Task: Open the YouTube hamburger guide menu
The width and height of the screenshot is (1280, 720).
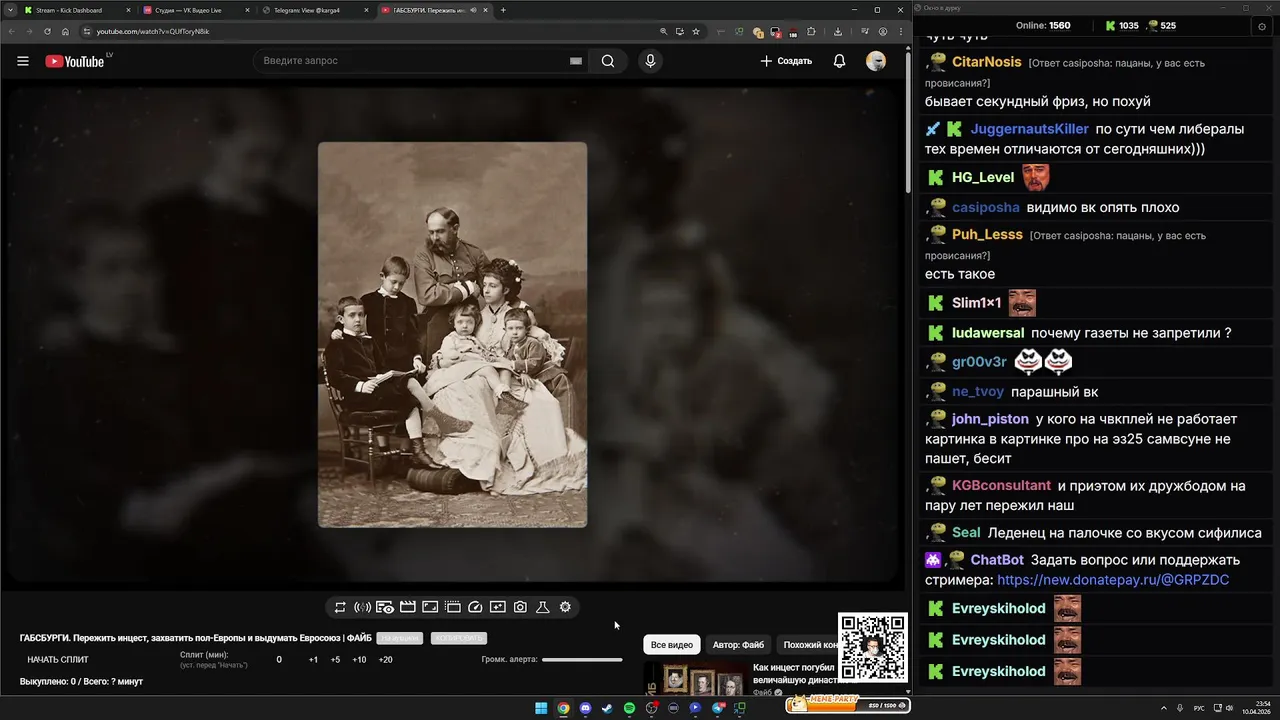Action: (22, 61)
